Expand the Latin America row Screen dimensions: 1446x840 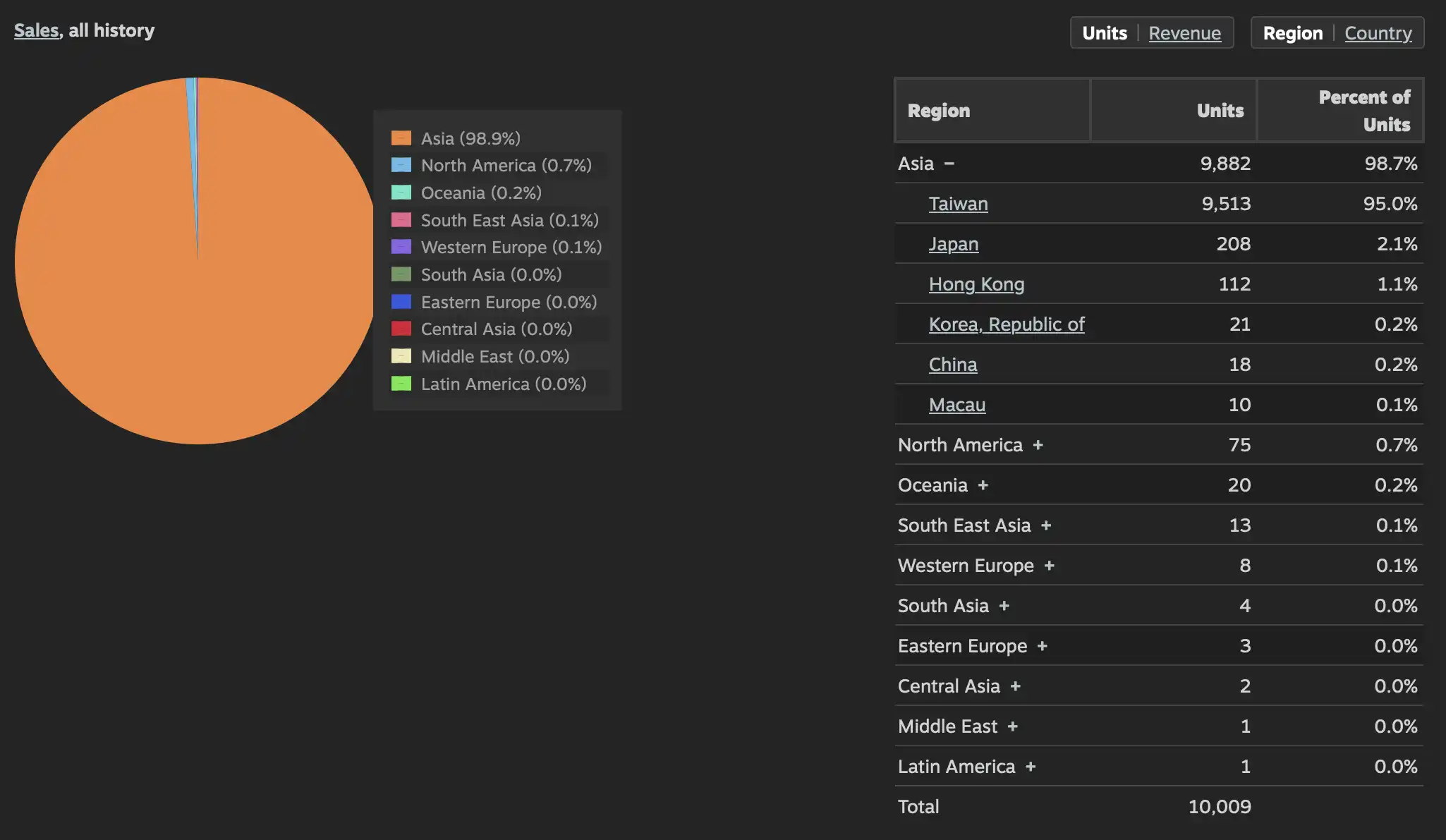pos(1031,767)
